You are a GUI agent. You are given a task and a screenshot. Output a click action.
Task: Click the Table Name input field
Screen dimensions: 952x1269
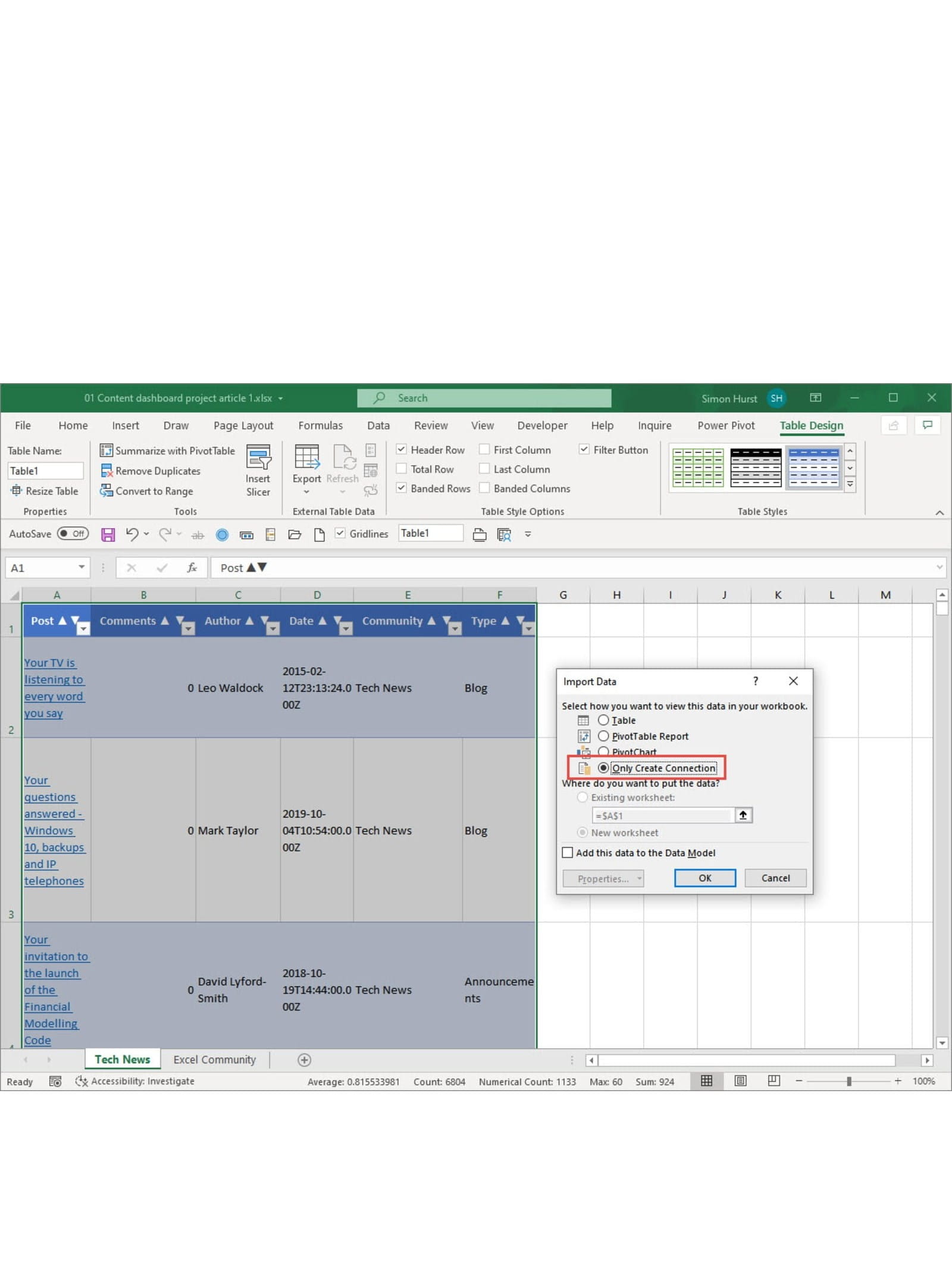pos(45,471)
